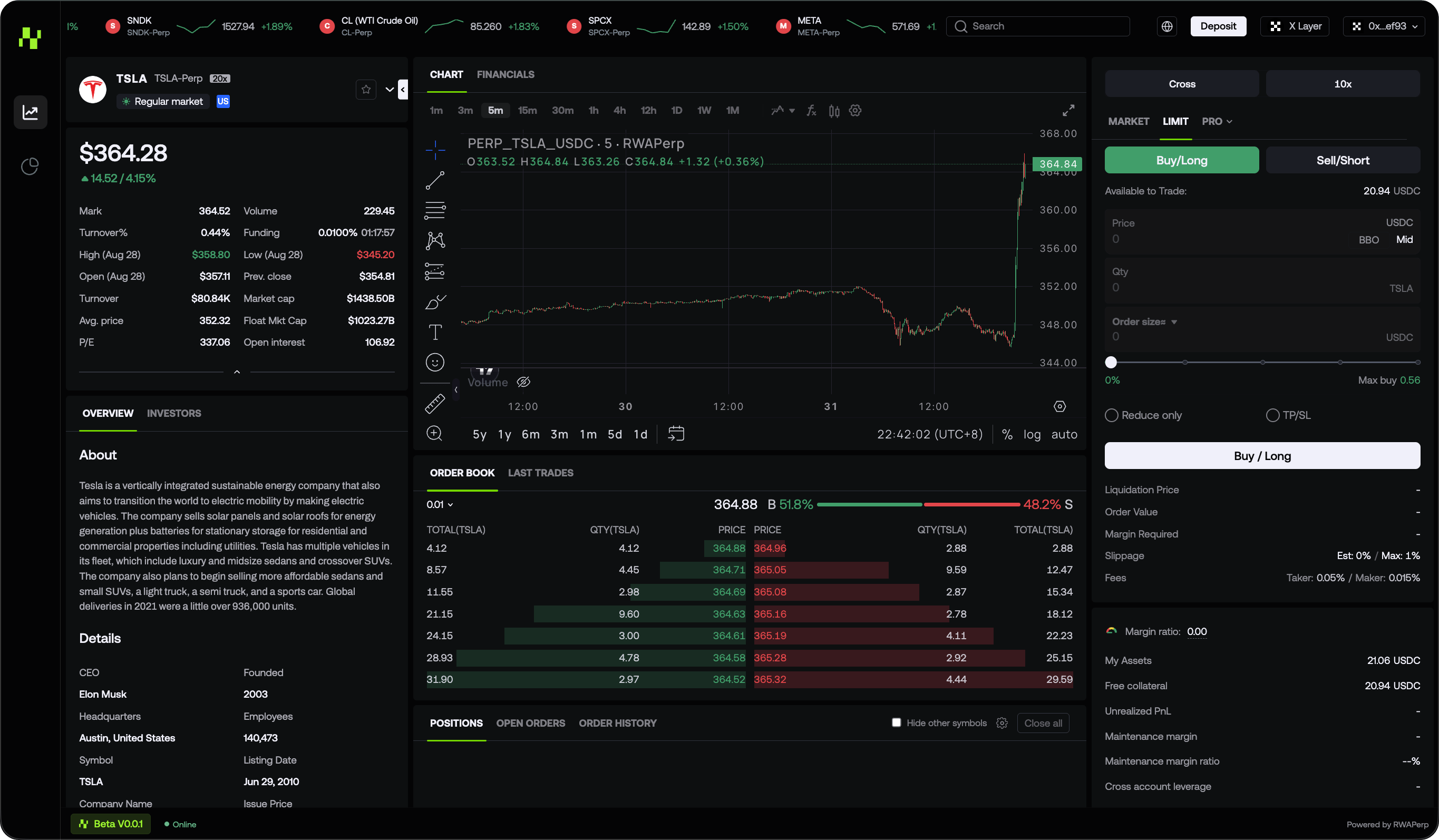
Task: Open the 10x leverage button
Action: [1343, 84]
